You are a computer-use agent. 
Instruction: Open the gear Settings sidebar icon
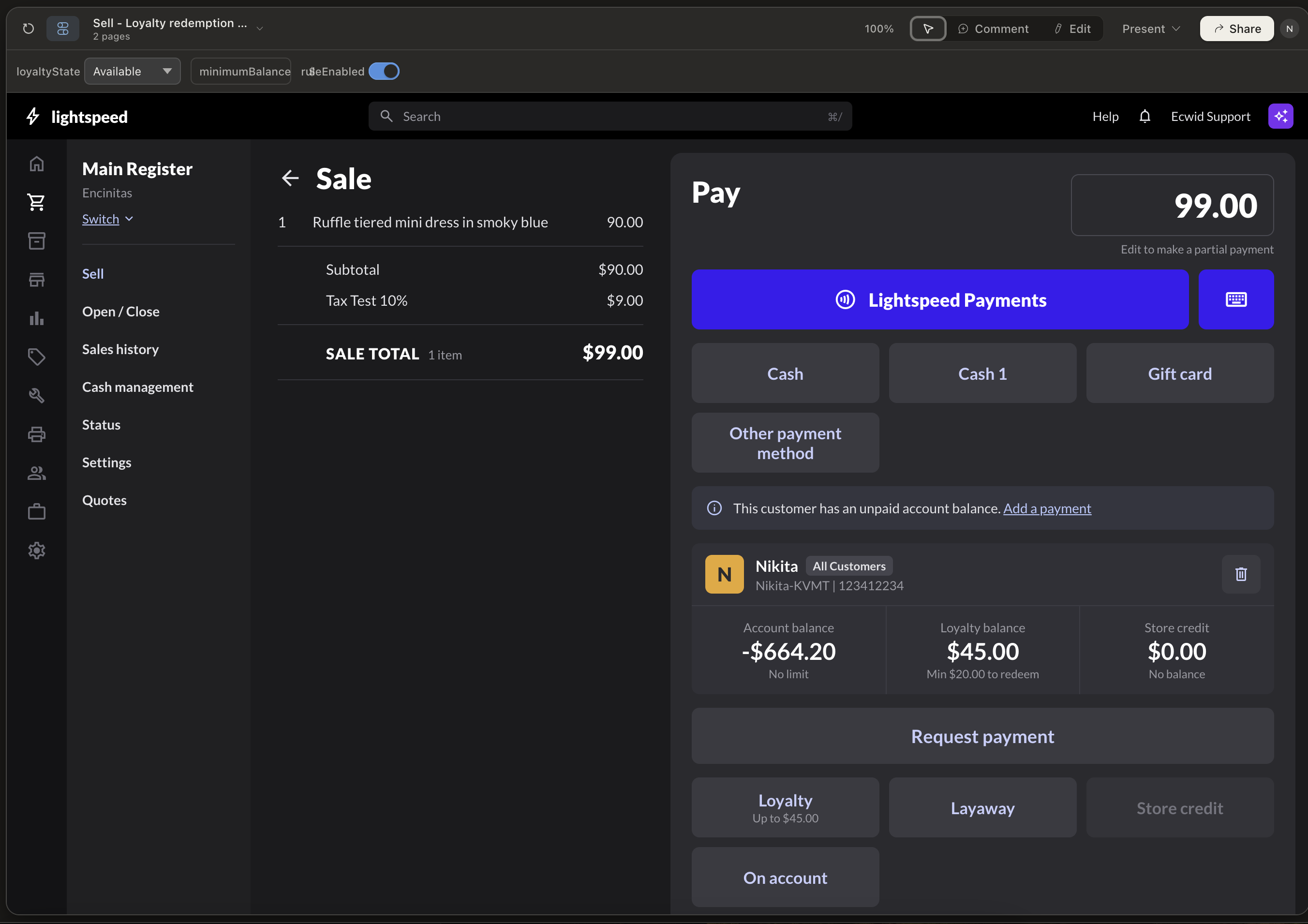[x=36, y=551]
